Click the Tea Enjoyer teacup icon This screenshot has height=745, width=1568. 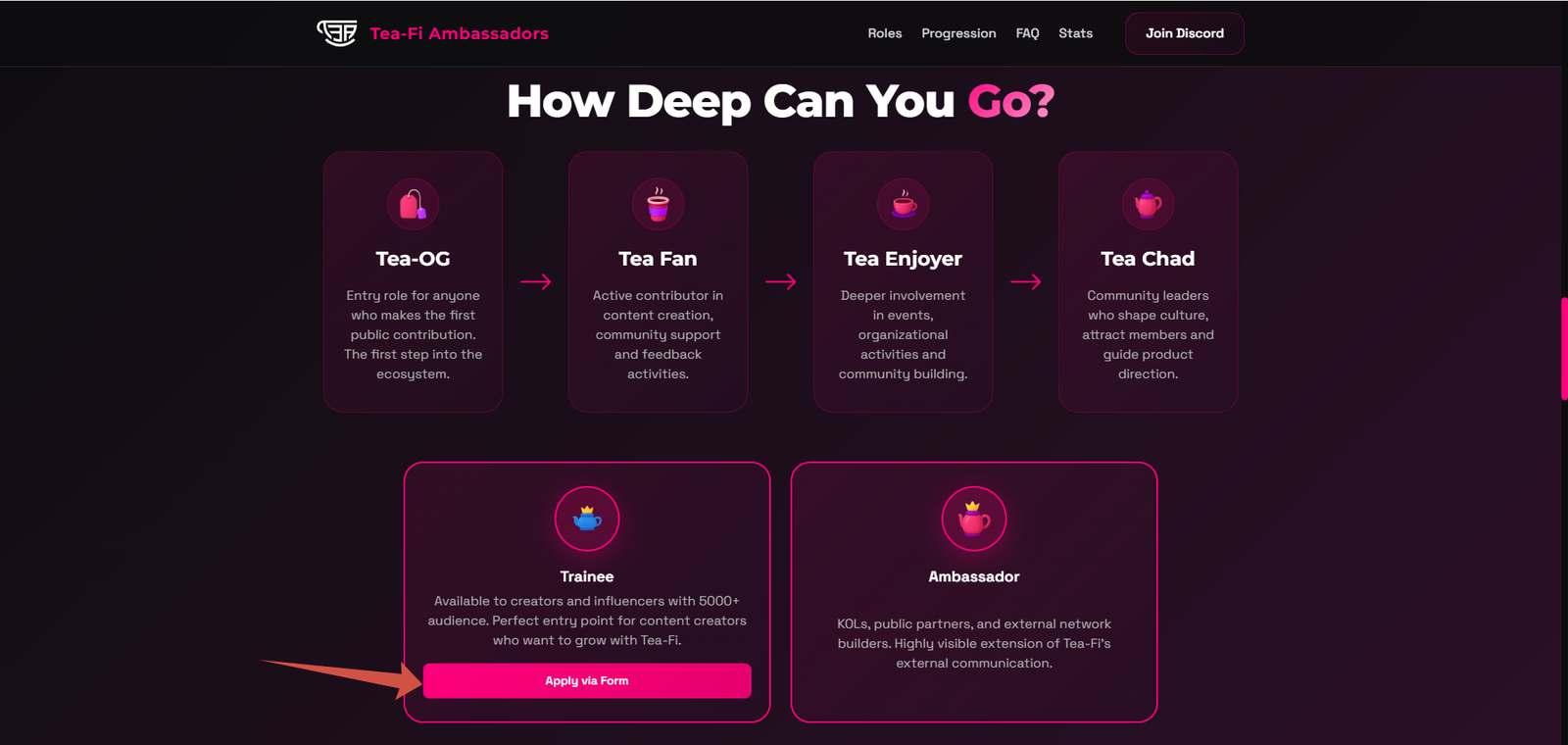point(903,204)
